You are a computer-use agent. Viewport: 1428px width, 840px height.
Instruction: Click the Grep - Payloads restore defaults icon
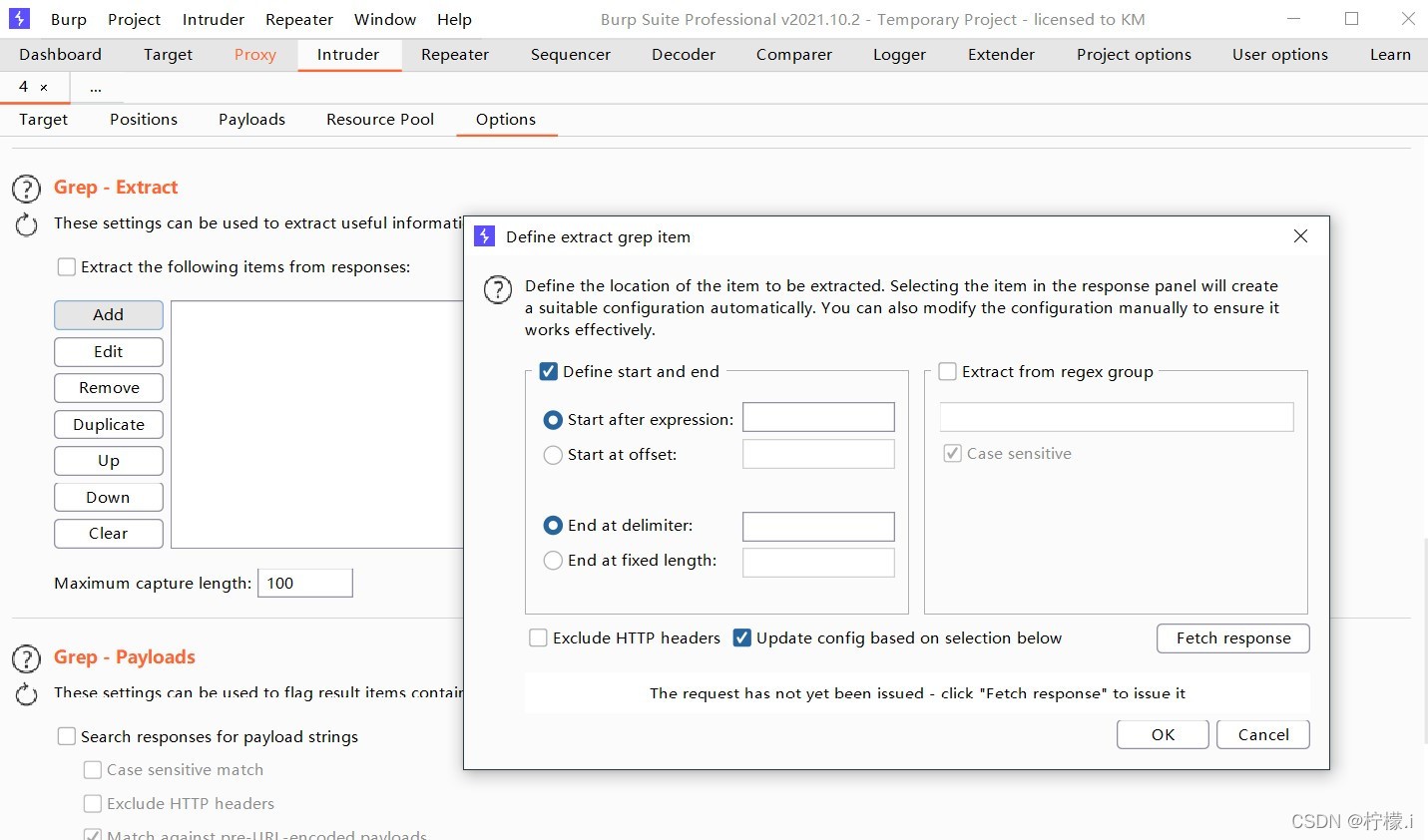(27, 694)
